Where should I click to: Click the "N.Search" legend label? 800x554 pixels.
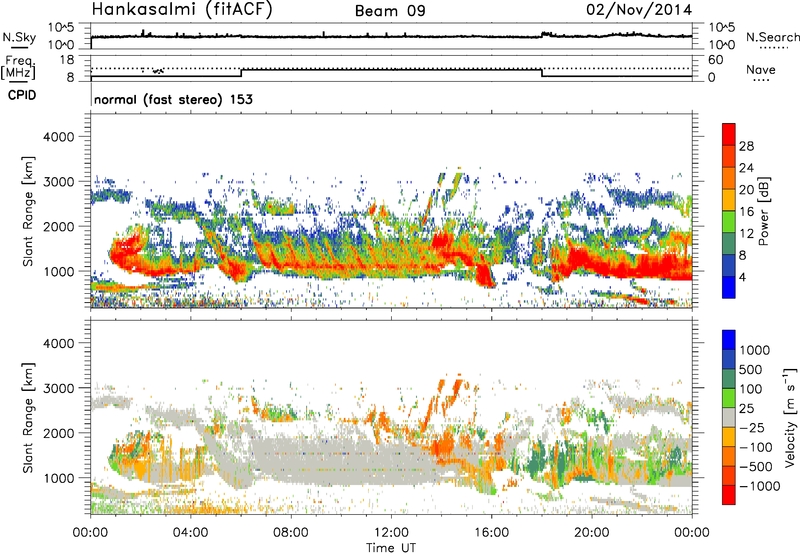(x=772, y=37)
